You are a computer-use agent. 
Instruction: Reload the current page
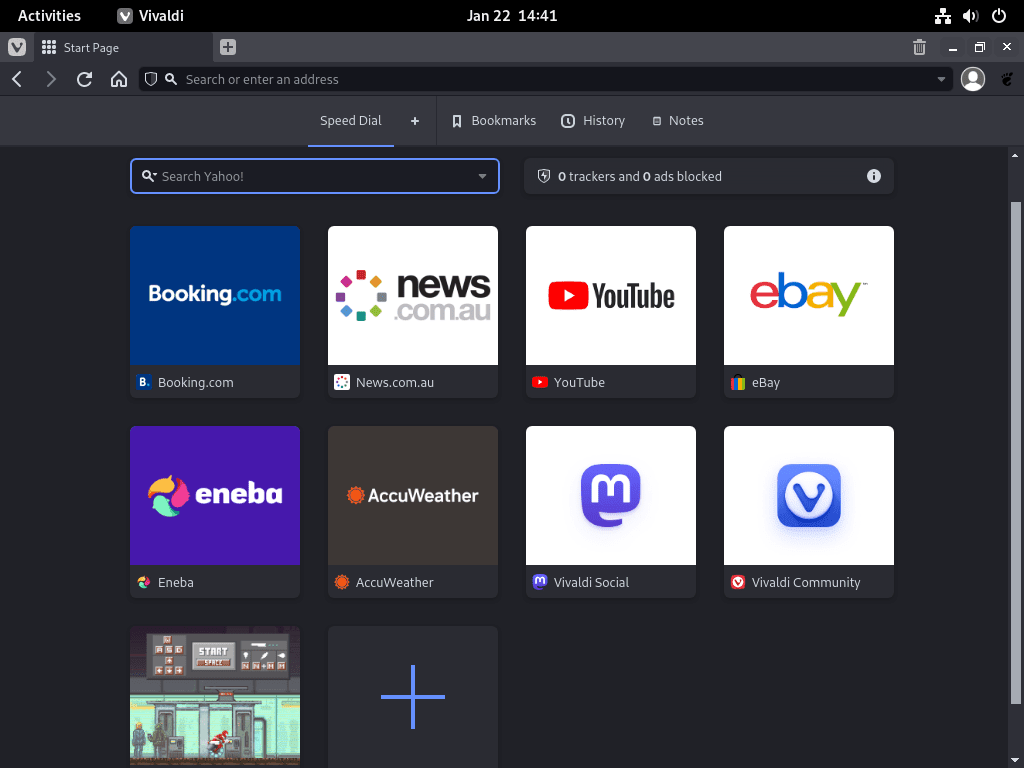(84, 79)
